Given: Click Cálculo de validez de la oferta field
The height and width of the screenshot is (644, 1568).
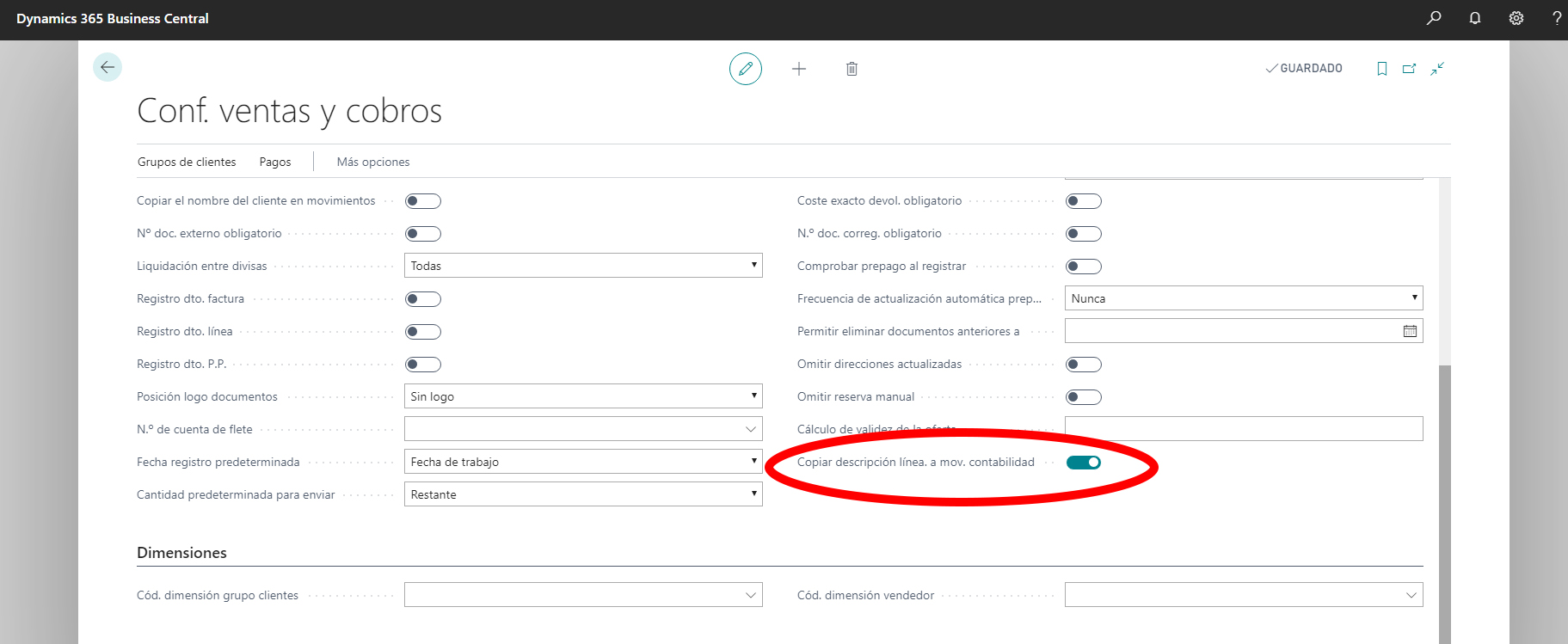Looking at the screenshot, I should pyautogui.click(x=1244, y=429).
